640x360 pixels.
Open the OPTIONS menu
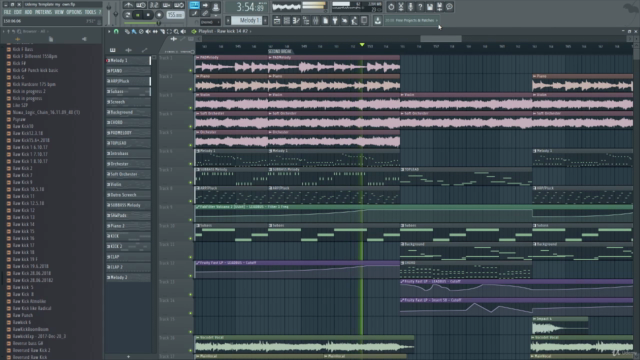tap(74, 12)
